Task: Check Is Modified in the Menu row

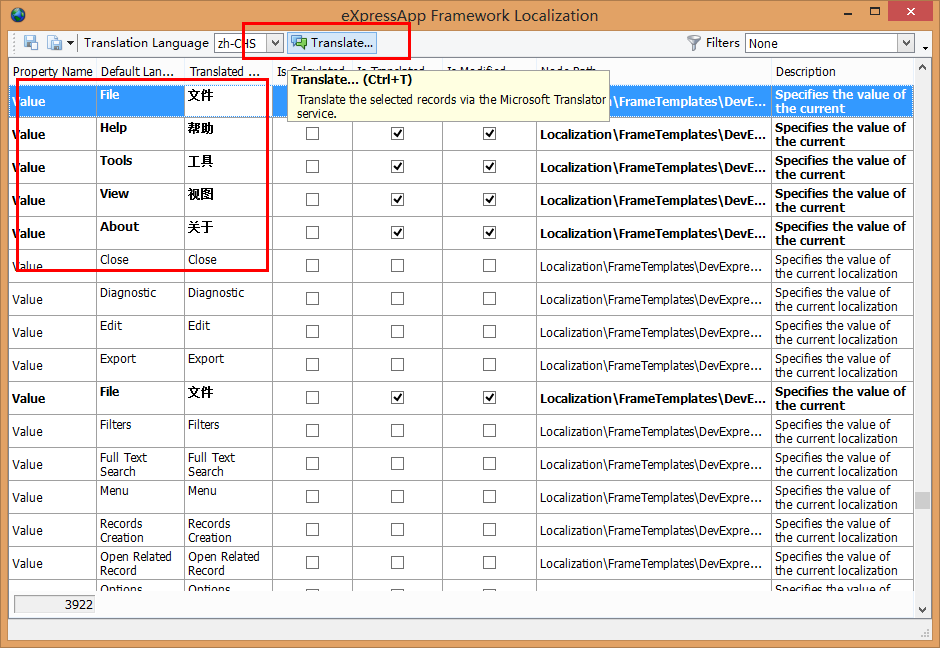Action: 490,496
